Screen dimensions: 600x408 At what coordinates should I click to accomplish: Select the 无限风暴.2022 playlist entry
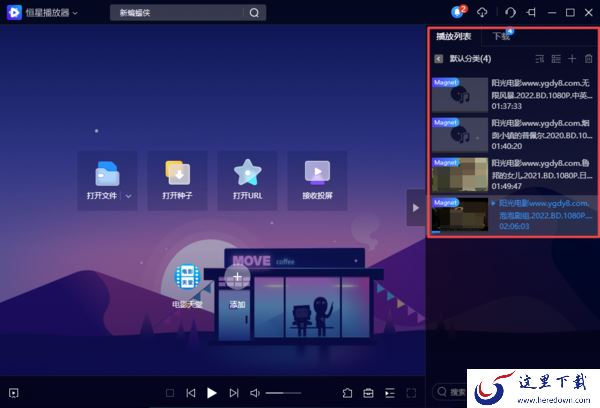tap(513, 95)
